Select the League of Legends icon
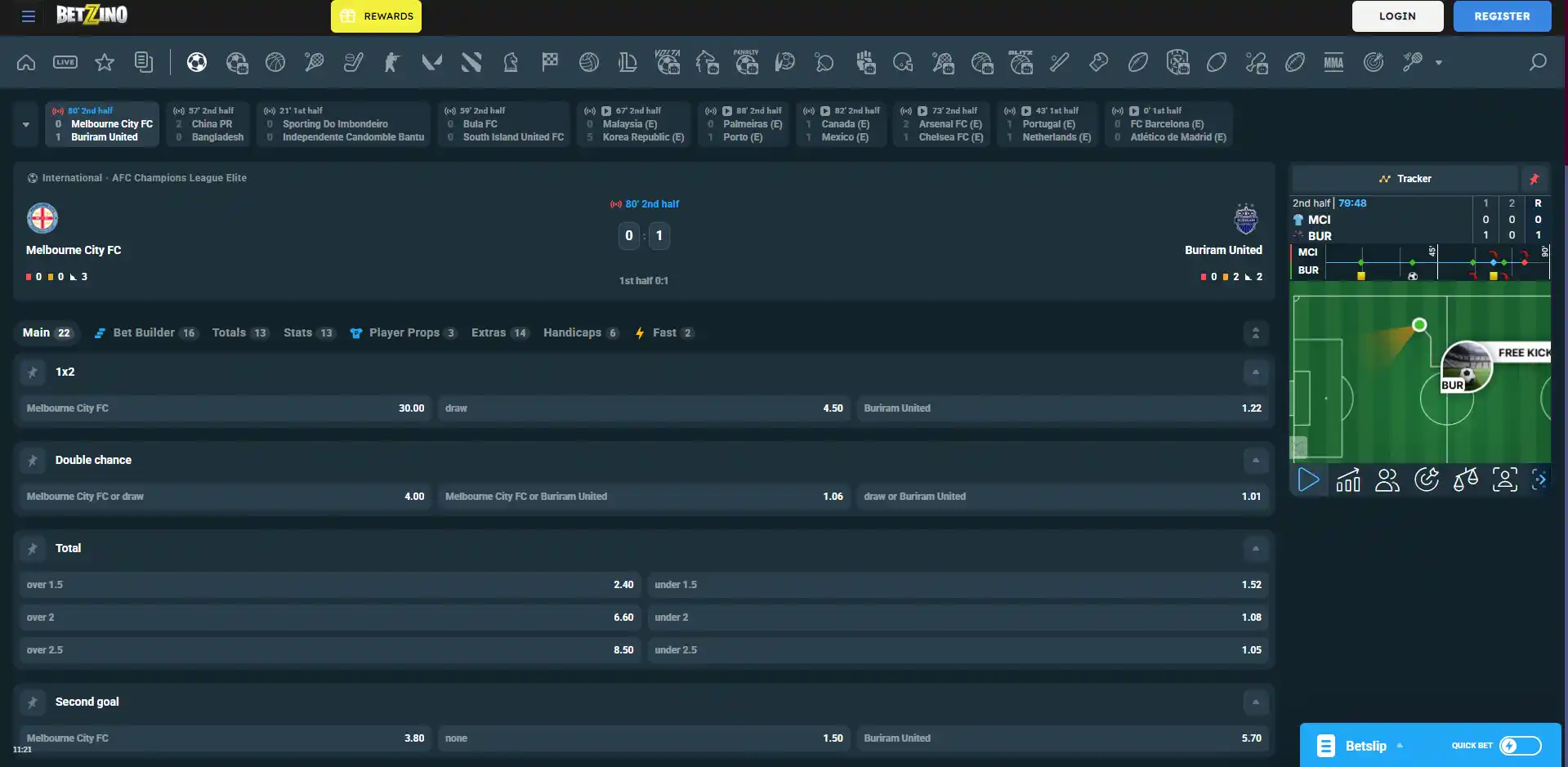The width and height of the screenshot is (1568, 767). click(628, 62)
